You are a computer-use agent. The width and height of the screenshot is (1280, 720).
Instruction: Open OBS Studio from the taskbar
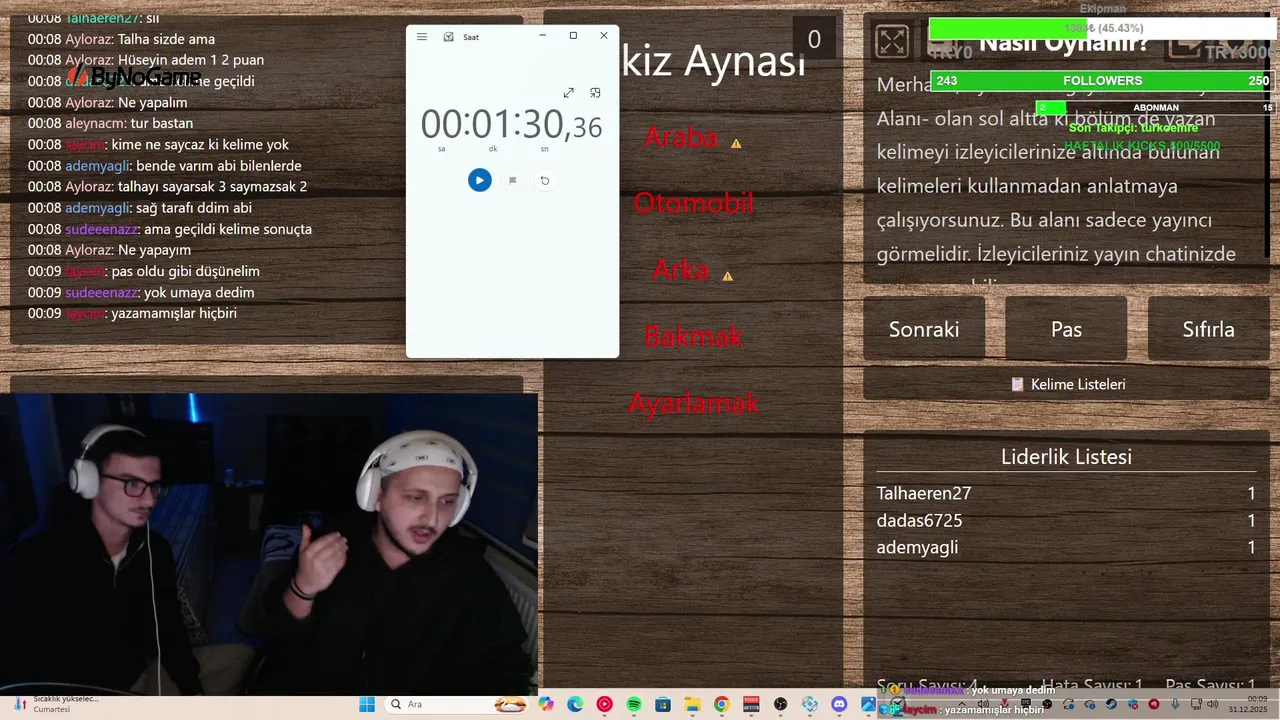pos(780,704)
